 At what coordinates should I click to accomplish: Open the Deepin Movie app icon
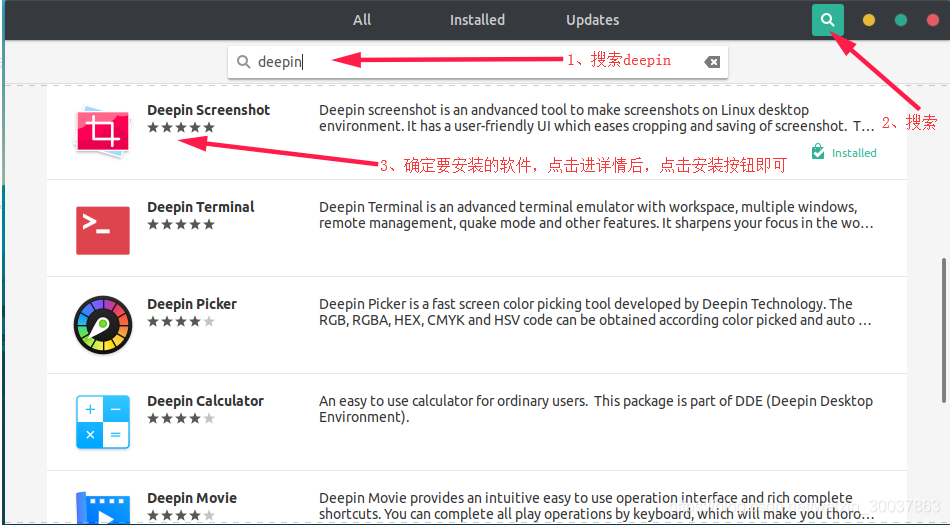(102, 509)
